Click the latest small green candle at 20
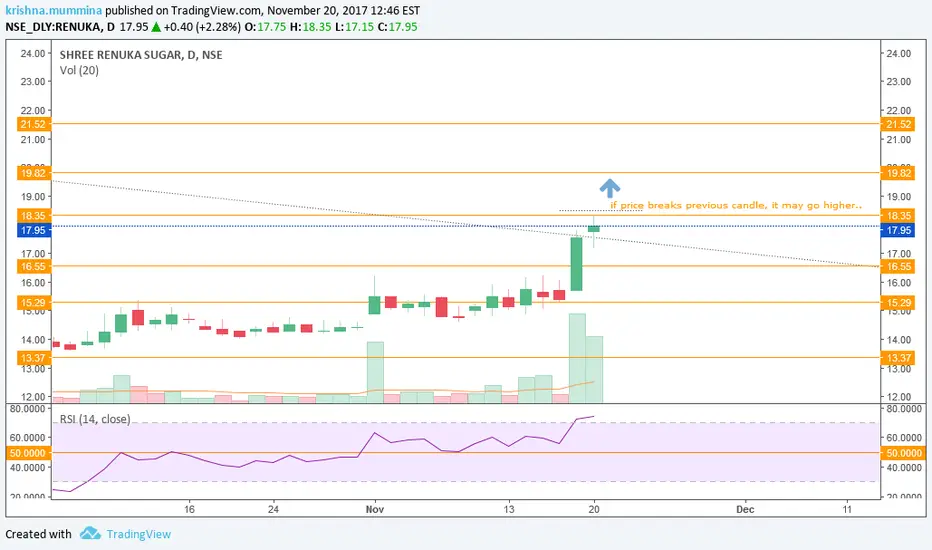Screen dimensions: 932x550 594,229
